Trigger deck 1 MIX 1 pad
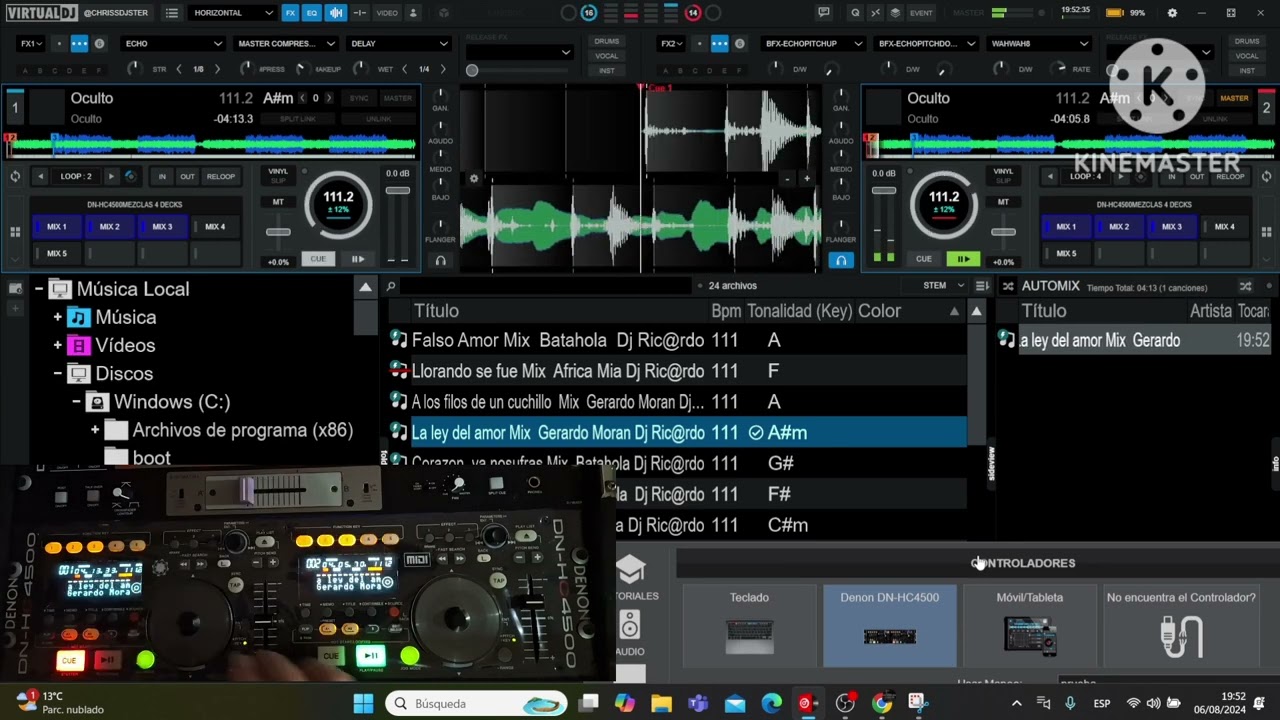Screen dimensions: 1280x720 57,227
